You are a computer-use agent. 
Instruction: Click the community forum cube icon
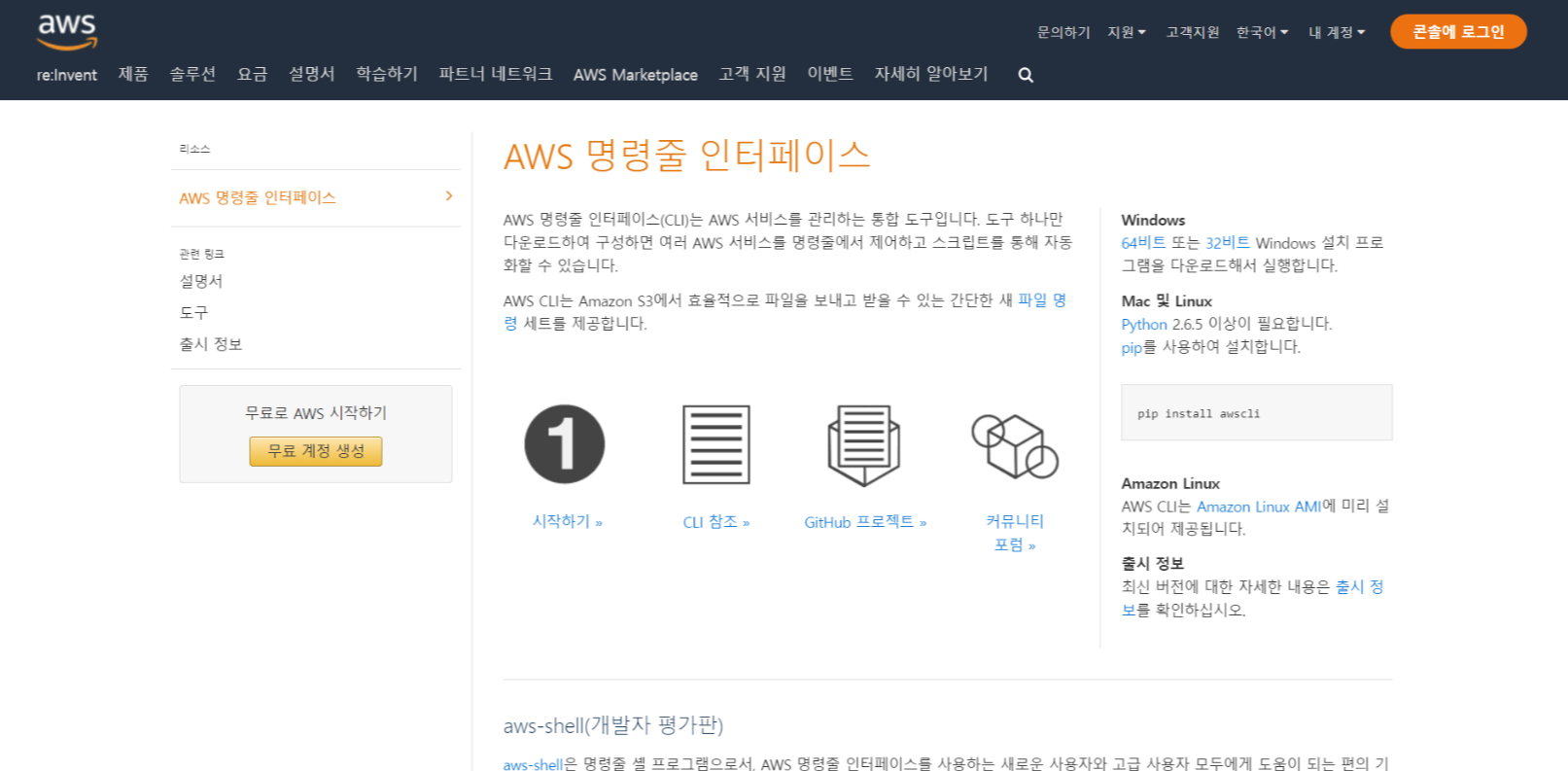pos(1015,446)
